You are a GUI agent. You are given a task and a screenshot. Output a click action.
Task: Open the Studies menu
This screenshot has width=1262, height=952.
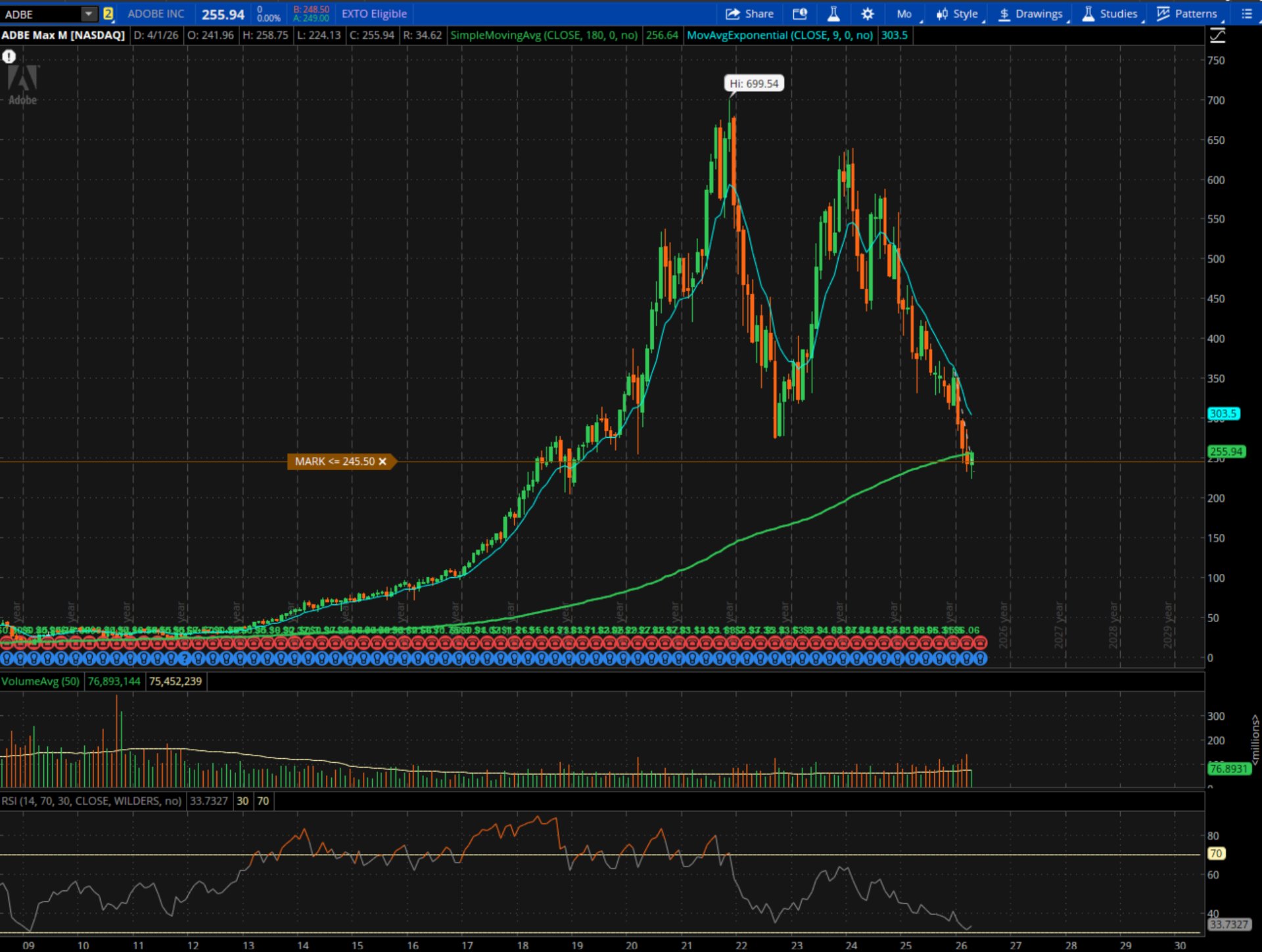point(1110,14)
